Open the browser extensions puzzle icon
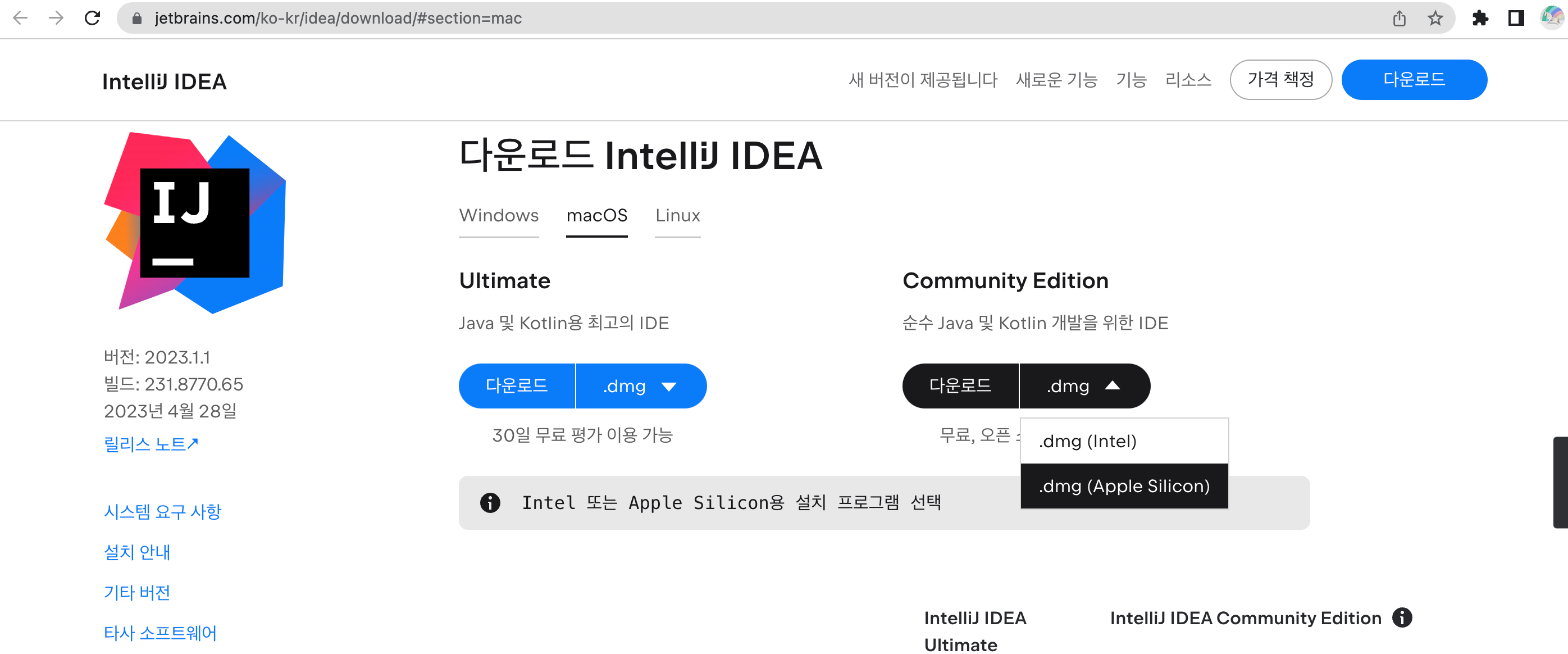This screenshot has width=1568, height=654. [x=1480, y=19]
